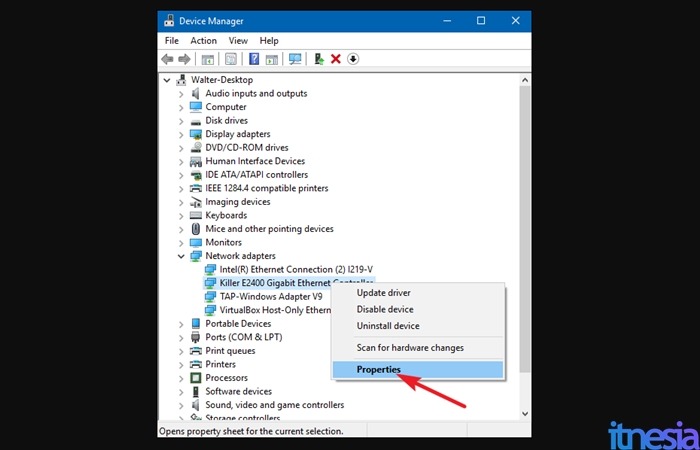Image resolution: width=700 pixels, height=450 pixels.
Task: Click the Properties sheet toolbar icon
Action: 230,59
